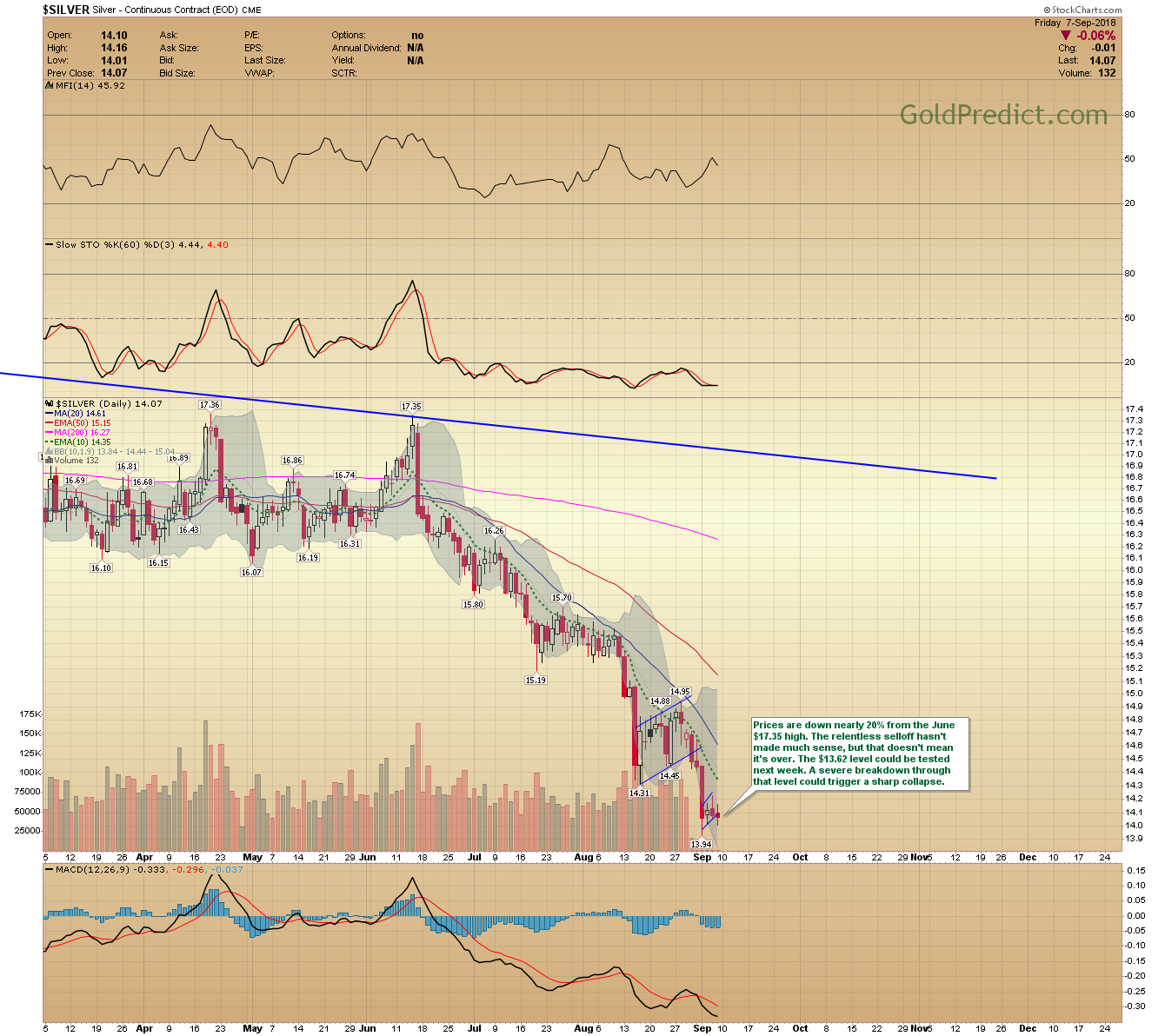Viewport: 1165px width, 1036px height.
Task: Click the Slow STO legend line marker
Action: 49,245
